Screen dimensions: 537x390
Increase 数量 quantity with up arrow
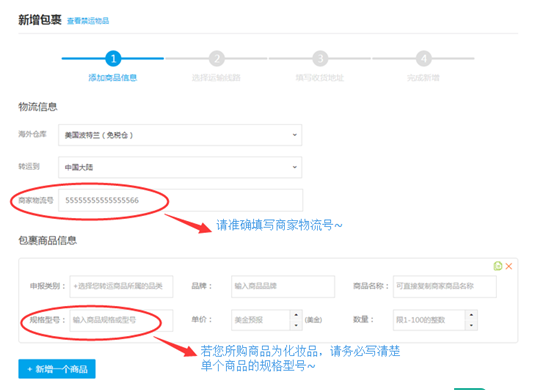[471, 315]
